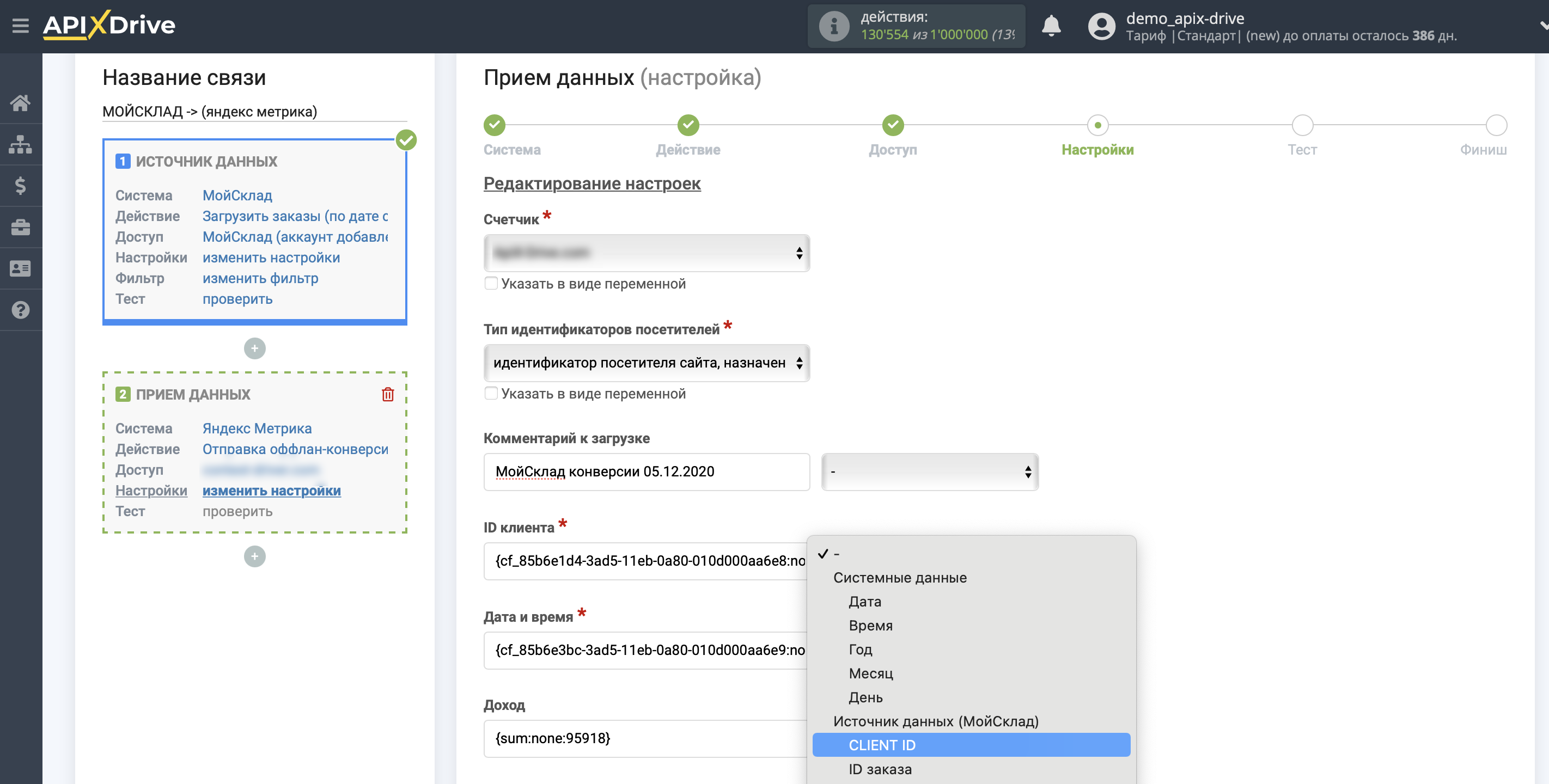The height and width of the screenshot is (784, 1549).
Task: Open Отправка оффлайн-конверсий action link
Action: (295, 449)
